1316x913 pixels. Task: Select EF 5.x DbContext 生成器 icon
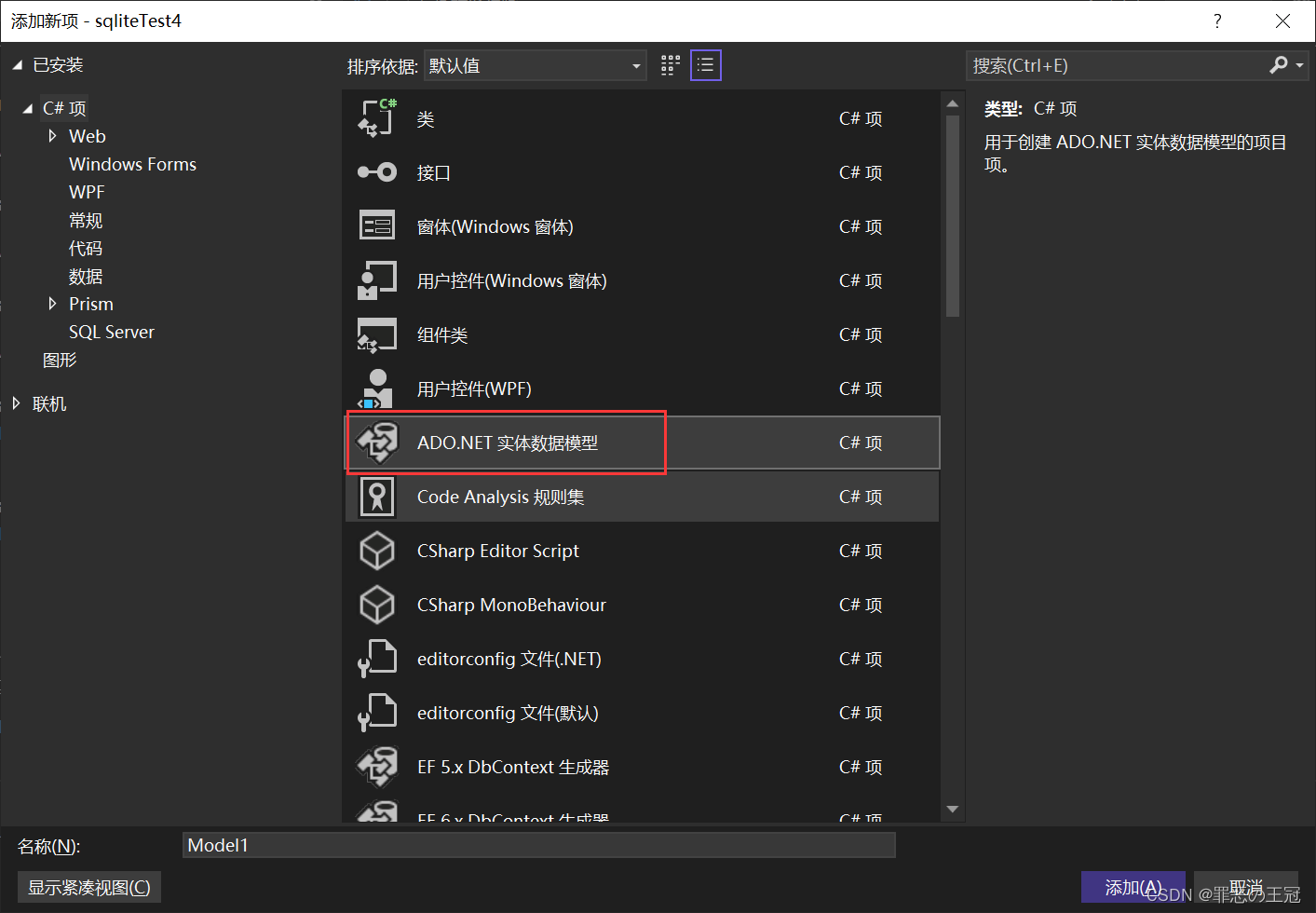pyautogui.click(x=377, y=767)
